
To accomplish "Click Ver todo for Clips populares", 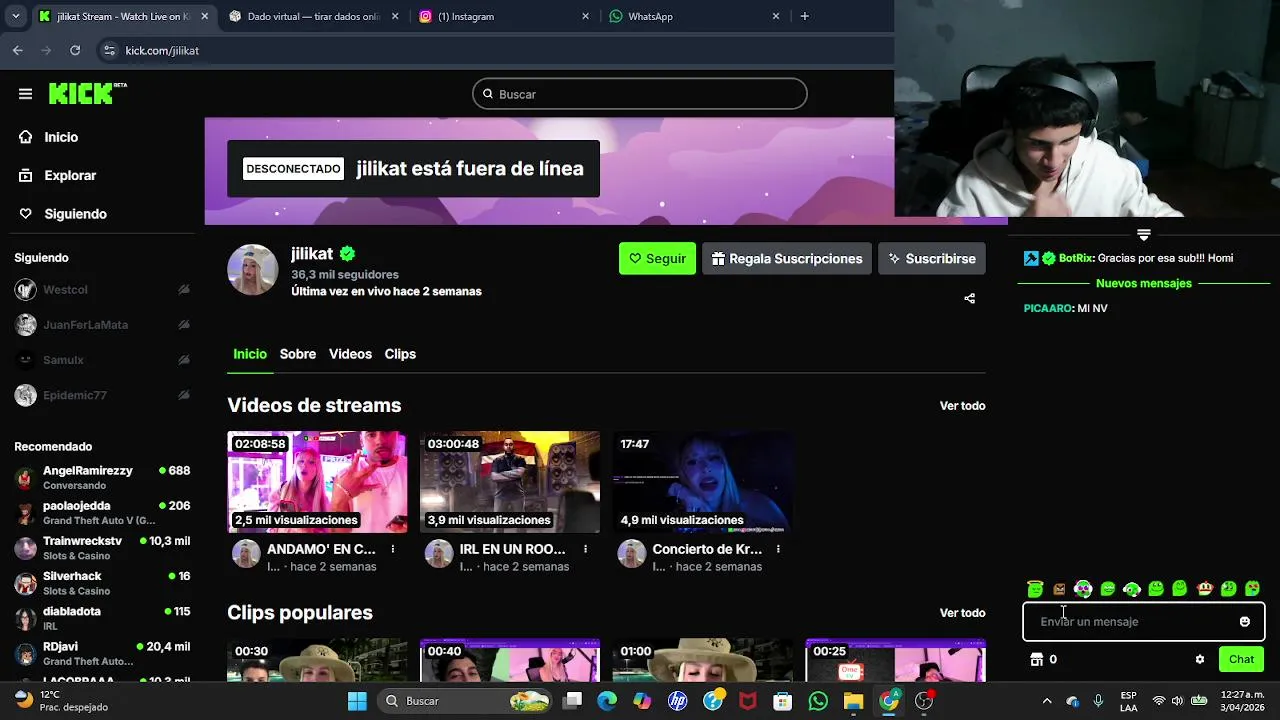I will pos(962,613).
